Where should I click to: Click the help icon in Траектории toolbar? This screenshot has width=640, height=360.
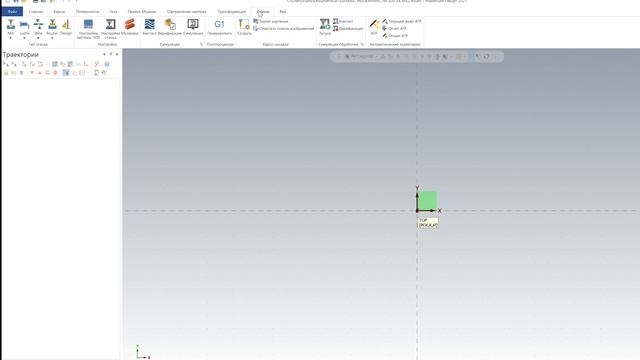(107, 64)
